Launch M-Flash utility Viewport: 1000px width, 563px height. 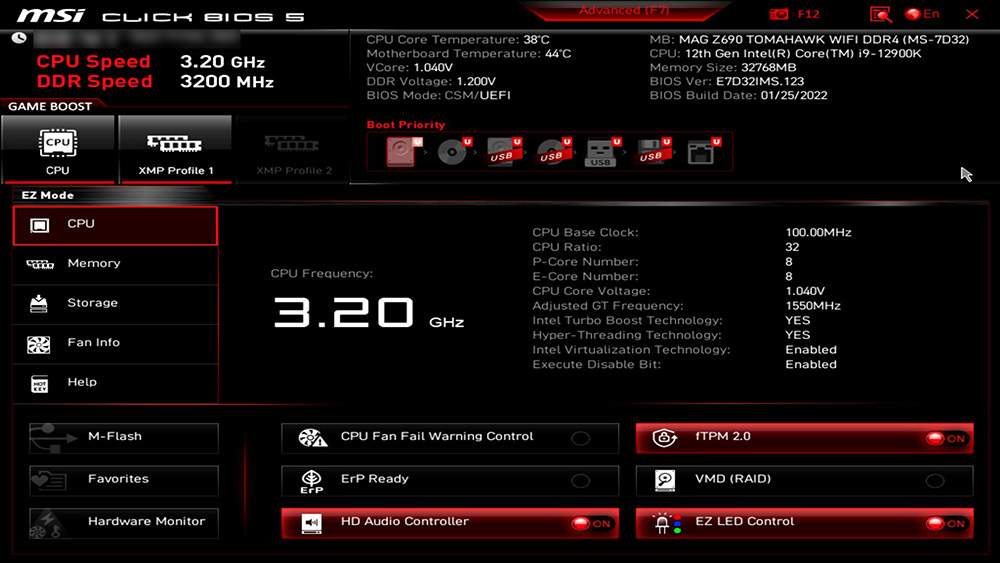tap(124, 438)
